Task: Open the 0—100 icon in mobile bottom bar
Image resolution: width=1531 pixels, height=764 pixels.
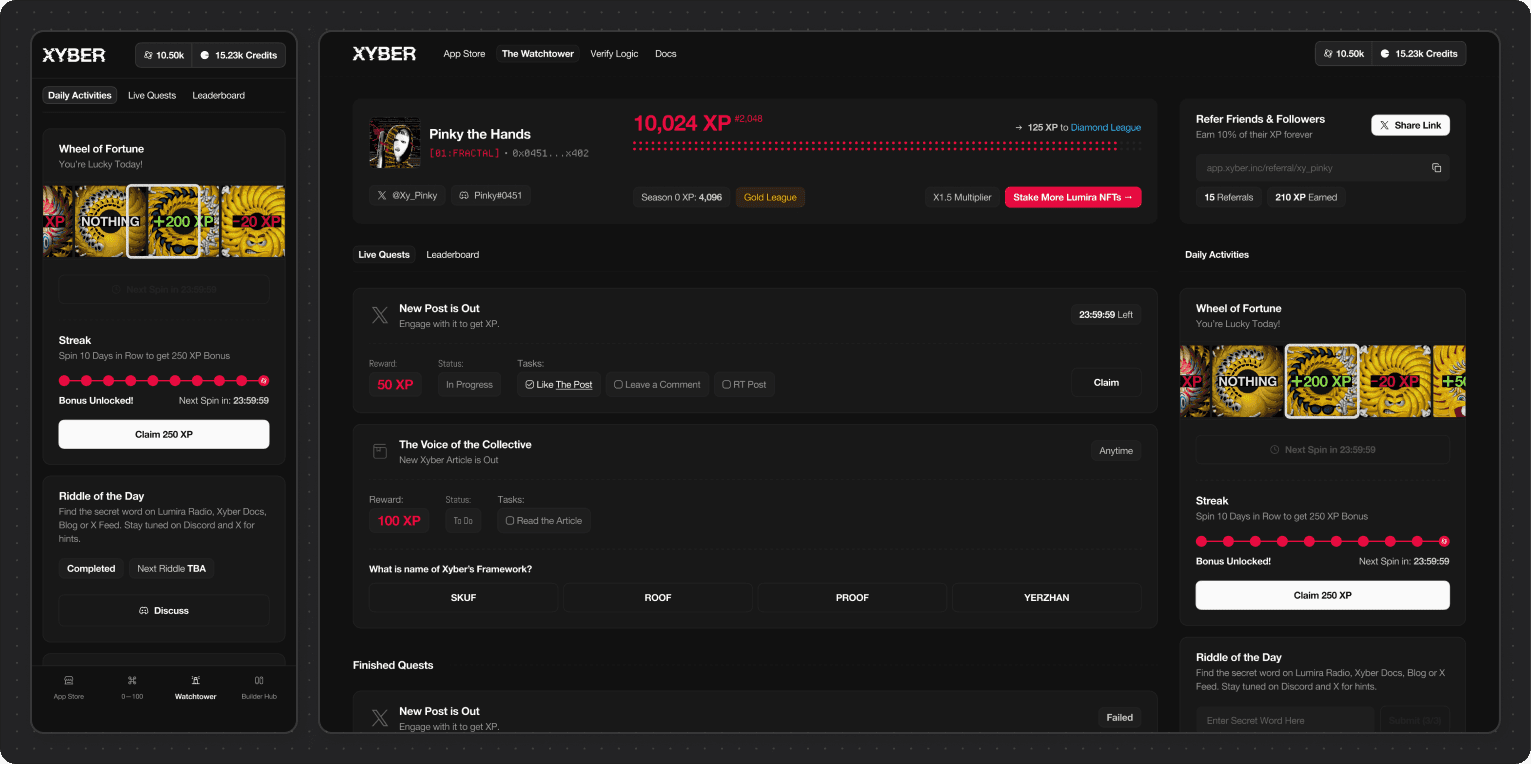Action: point(132,680)
